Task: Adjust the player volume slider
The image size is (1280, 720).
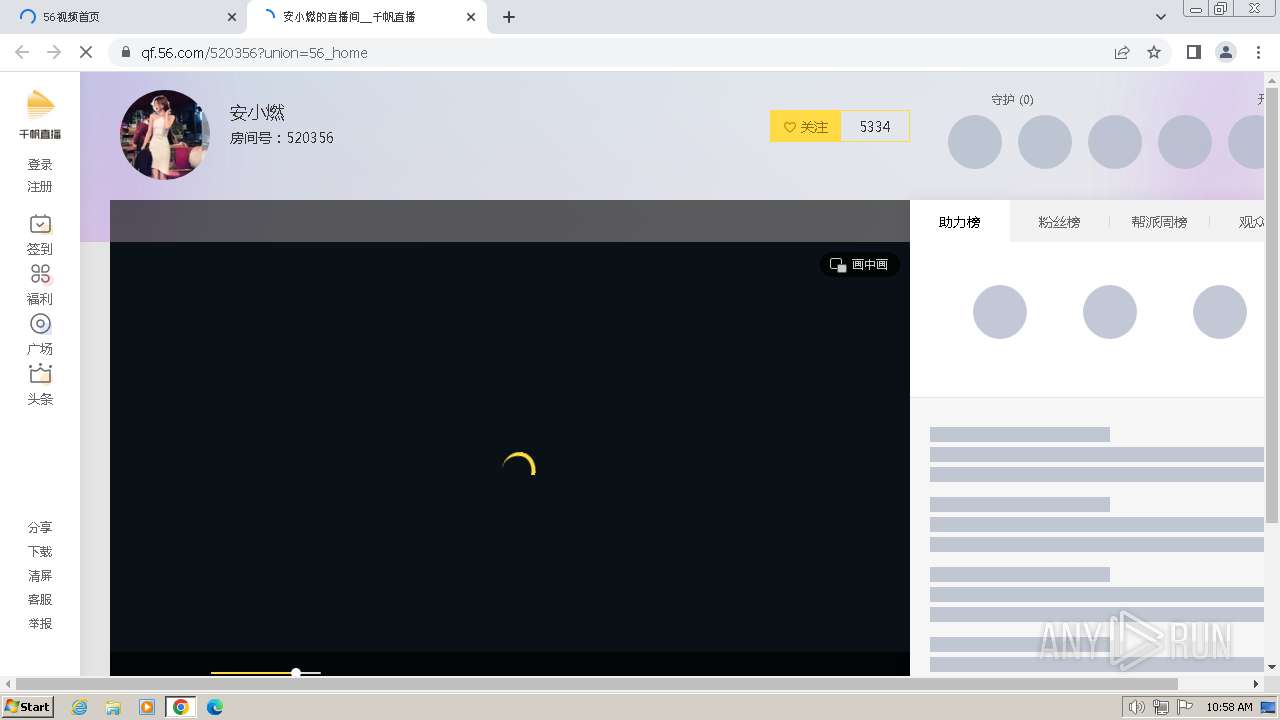Action: (x=265, y=673)
